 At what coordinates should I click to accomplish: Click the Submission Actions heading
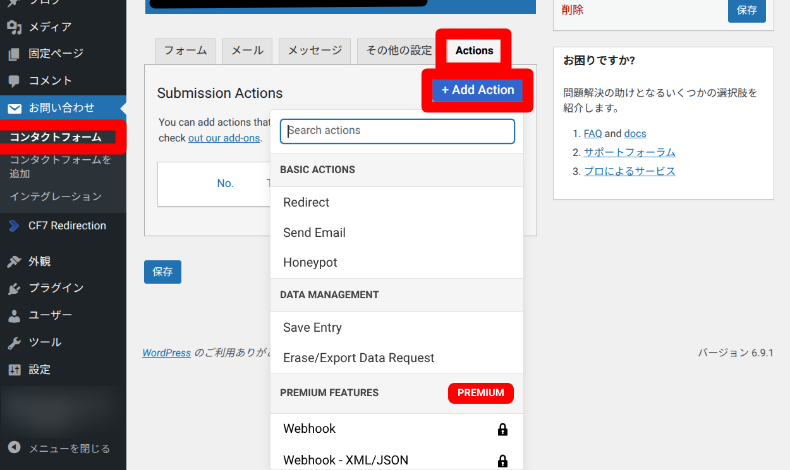point(220,93)
